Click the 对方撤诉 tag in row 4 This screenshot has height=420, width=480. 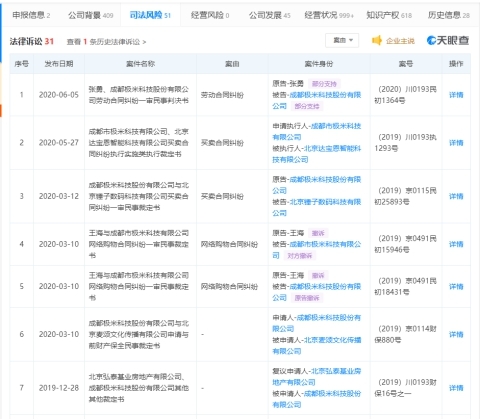[x=300, y=256]
